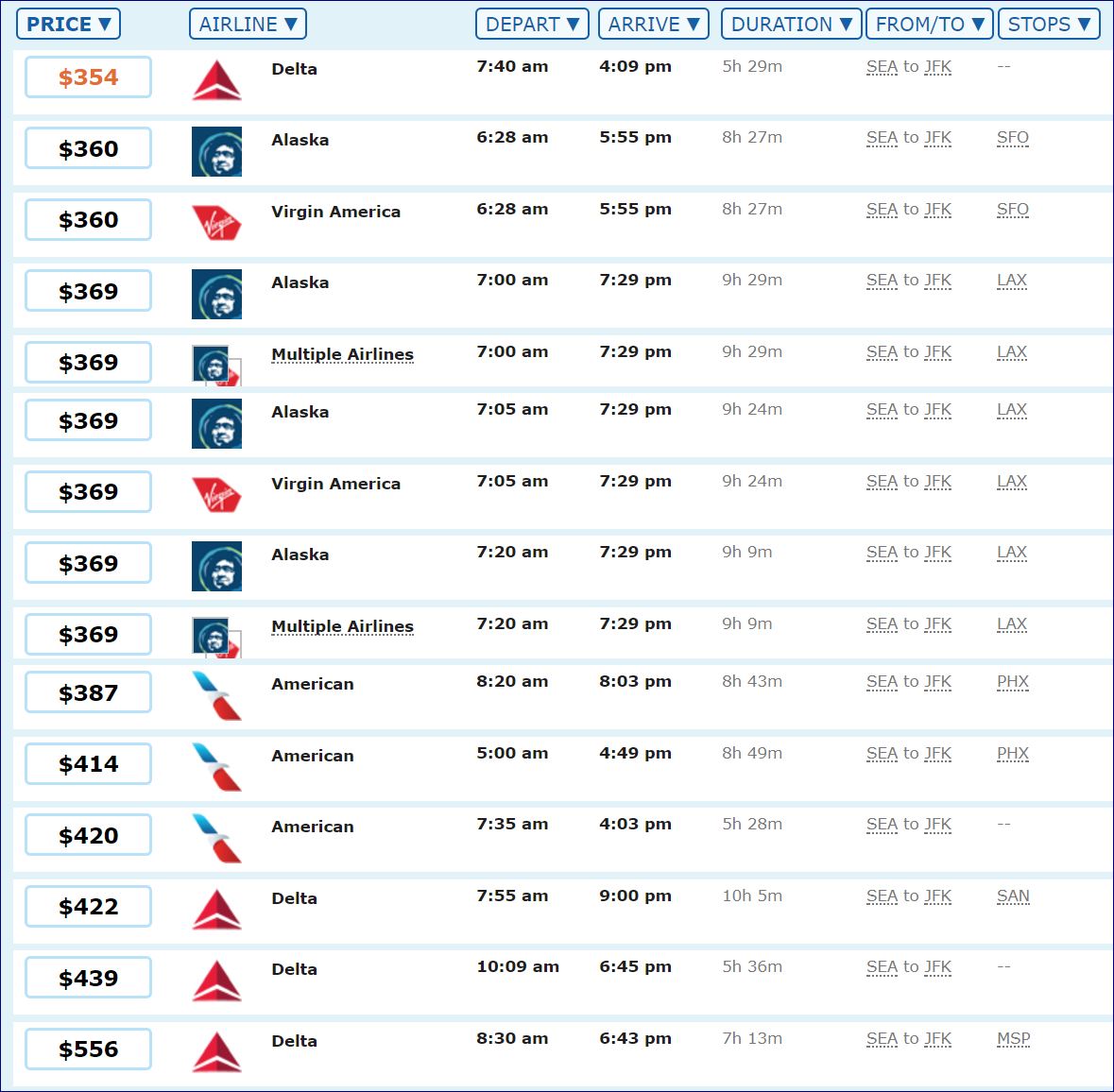Choose the $387 American fare button
1114x1092 pixels.
(x=88, y=692)
